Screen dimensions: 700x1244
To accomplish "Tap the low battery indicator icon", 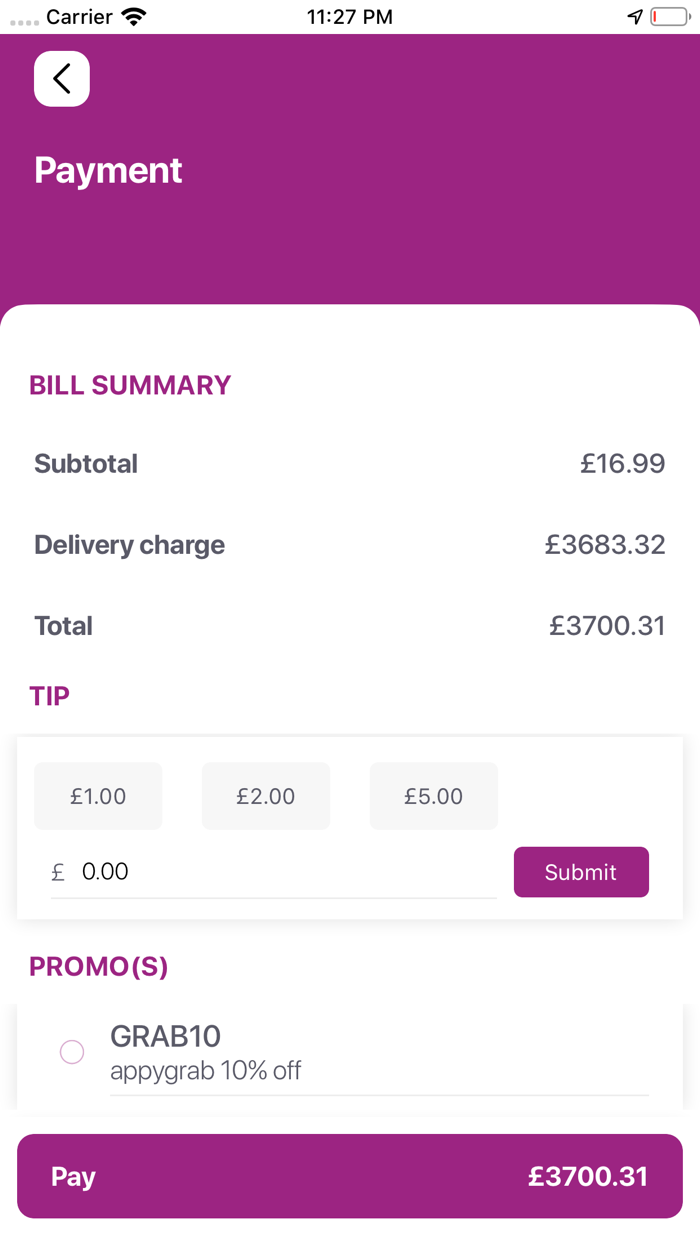I will point(669,17).
